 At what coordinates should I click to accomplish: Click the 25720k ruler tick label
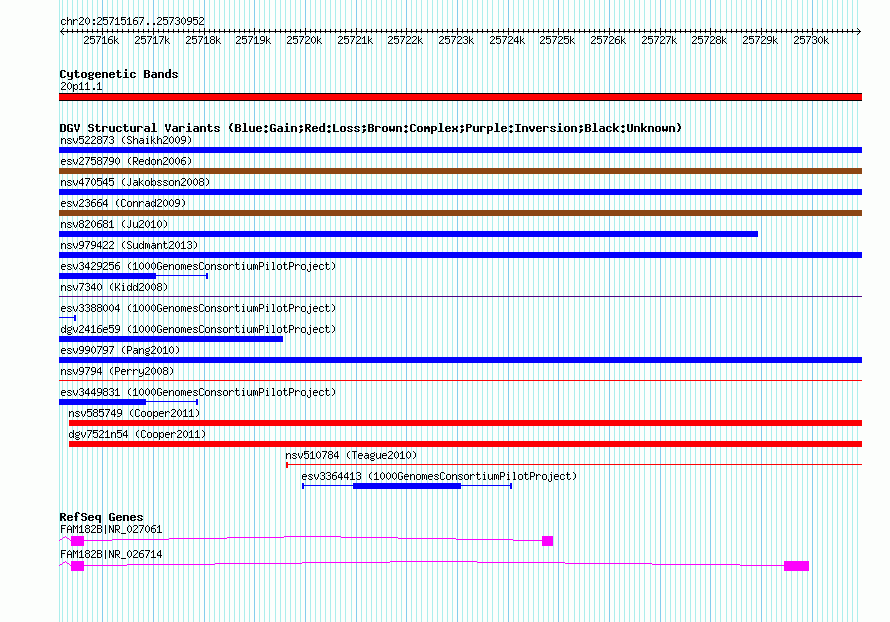(304, 40)
